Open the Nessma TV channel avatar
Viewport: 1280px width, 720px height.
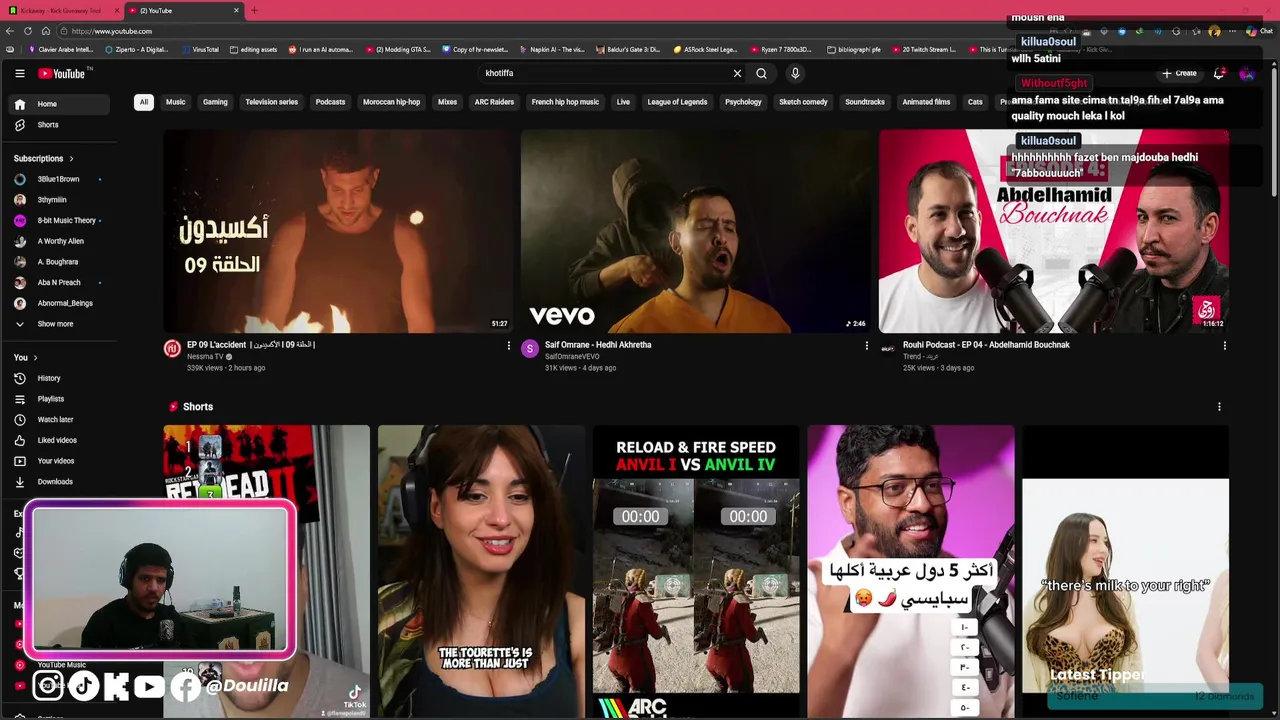[172, 349]
